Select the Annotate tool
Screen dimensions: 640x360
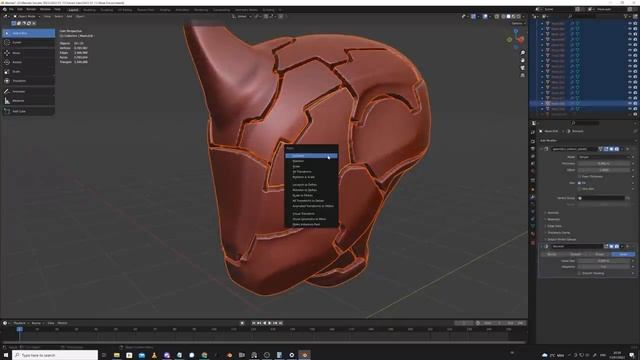(29, 91)
